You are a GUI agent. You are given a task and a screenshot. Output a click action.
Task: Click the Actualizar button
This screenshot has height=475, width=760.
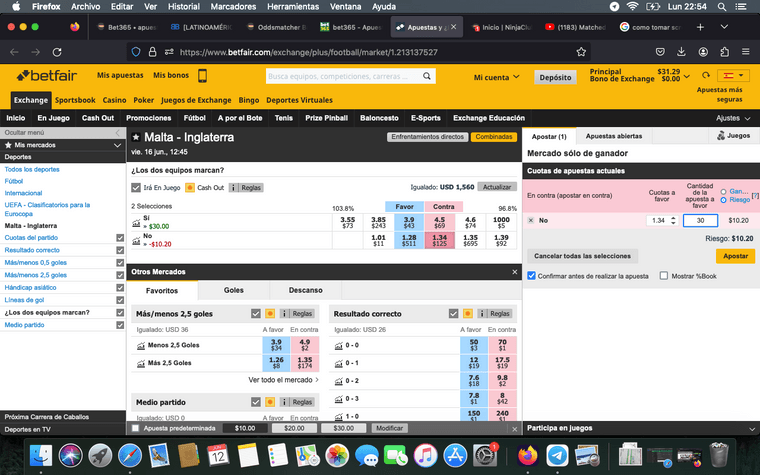(x=497, y=187)
